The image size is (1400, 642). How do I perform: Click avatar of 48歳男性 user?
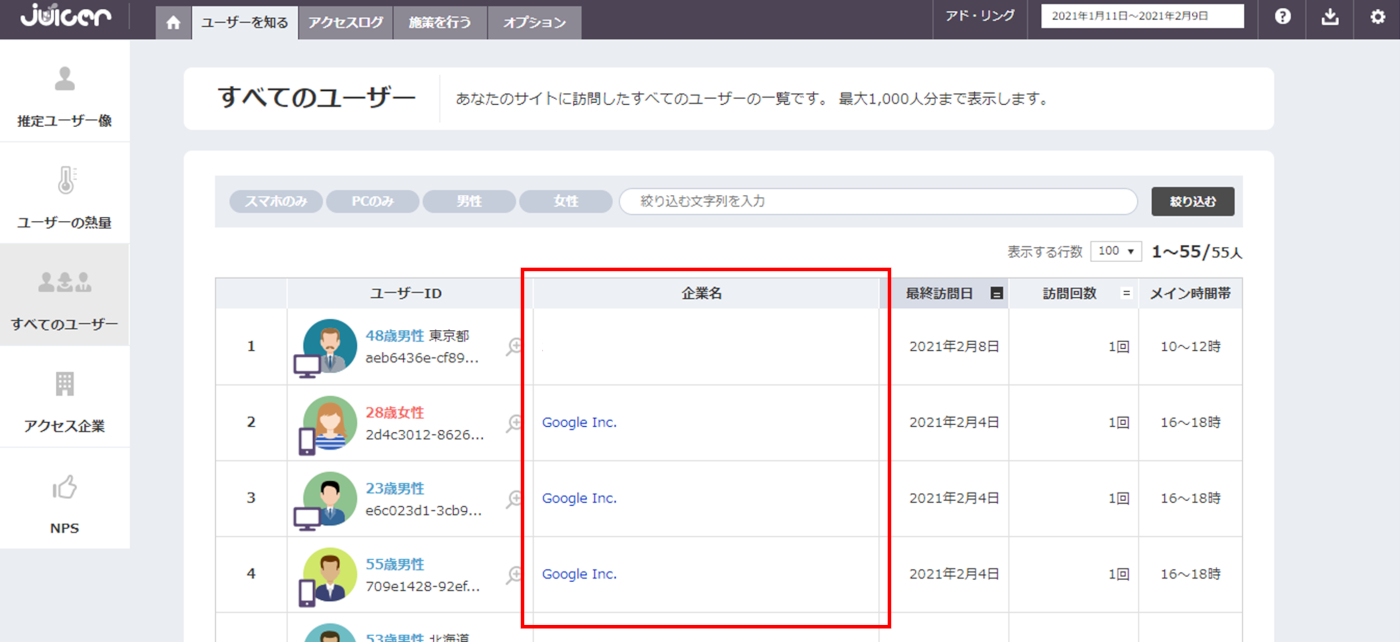(329, 346)
